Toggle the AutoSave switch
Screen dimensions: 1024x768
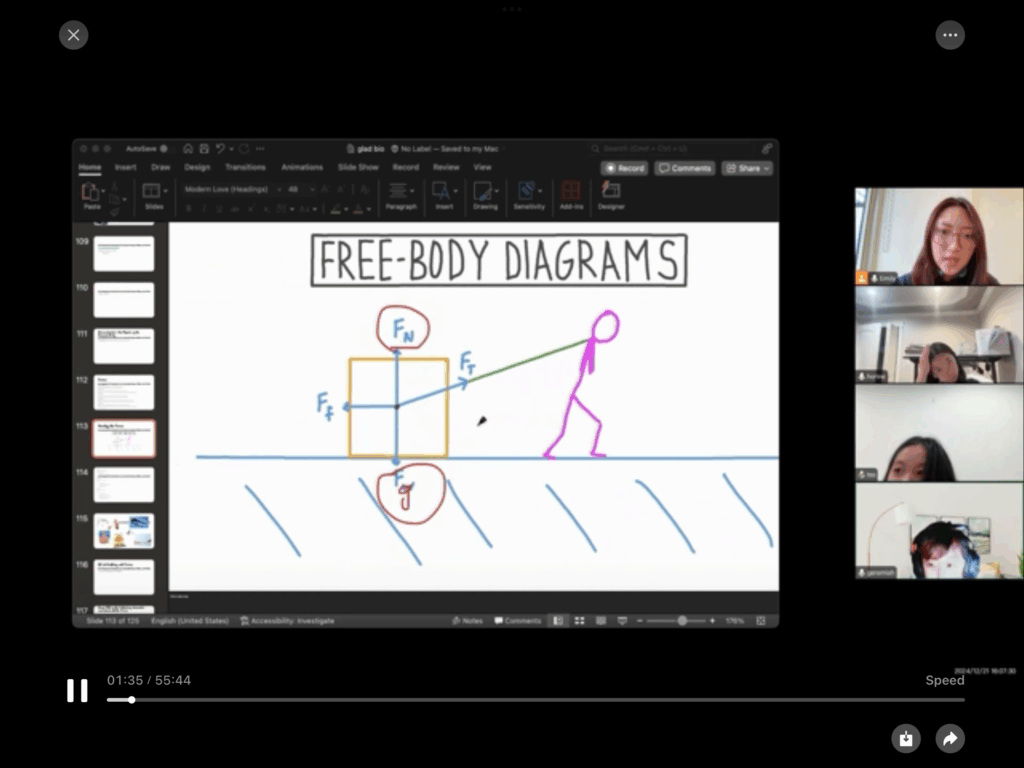click(163, 148)
